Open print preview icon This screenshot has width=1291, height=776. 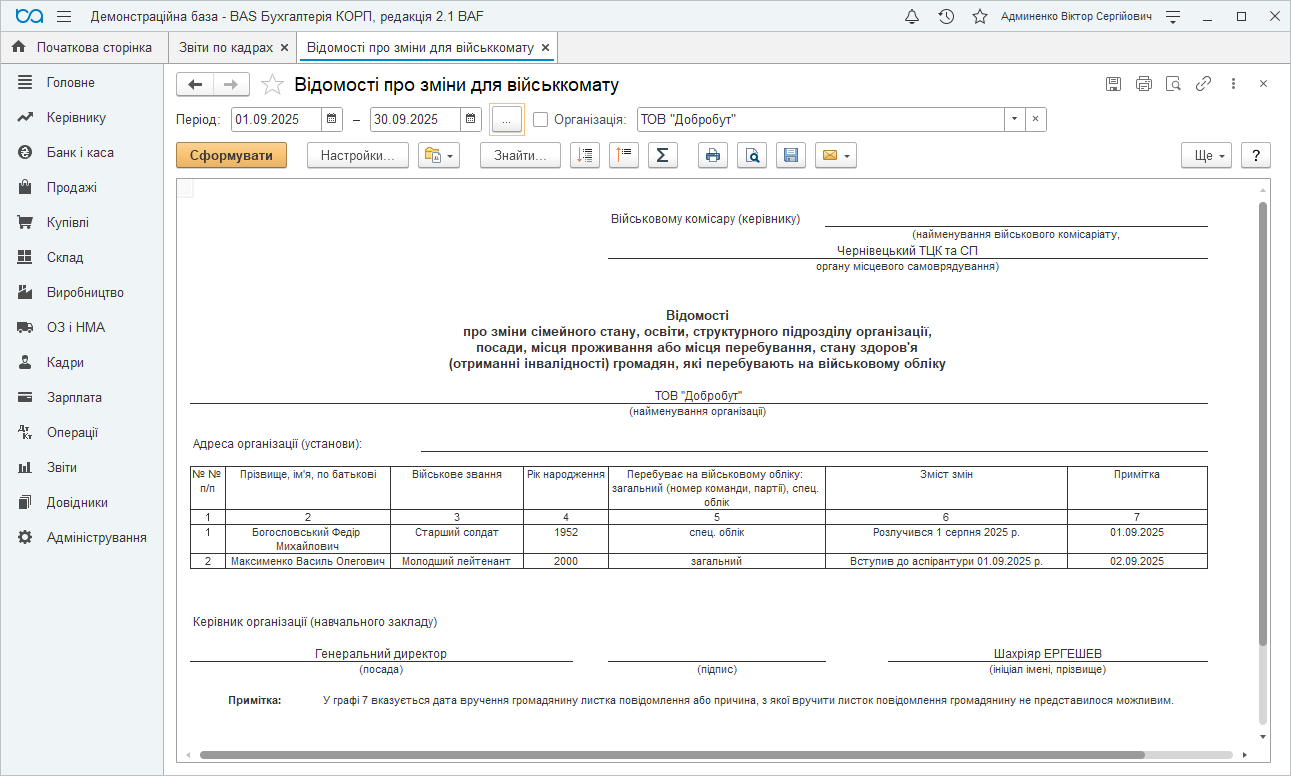tap(752, 155)
